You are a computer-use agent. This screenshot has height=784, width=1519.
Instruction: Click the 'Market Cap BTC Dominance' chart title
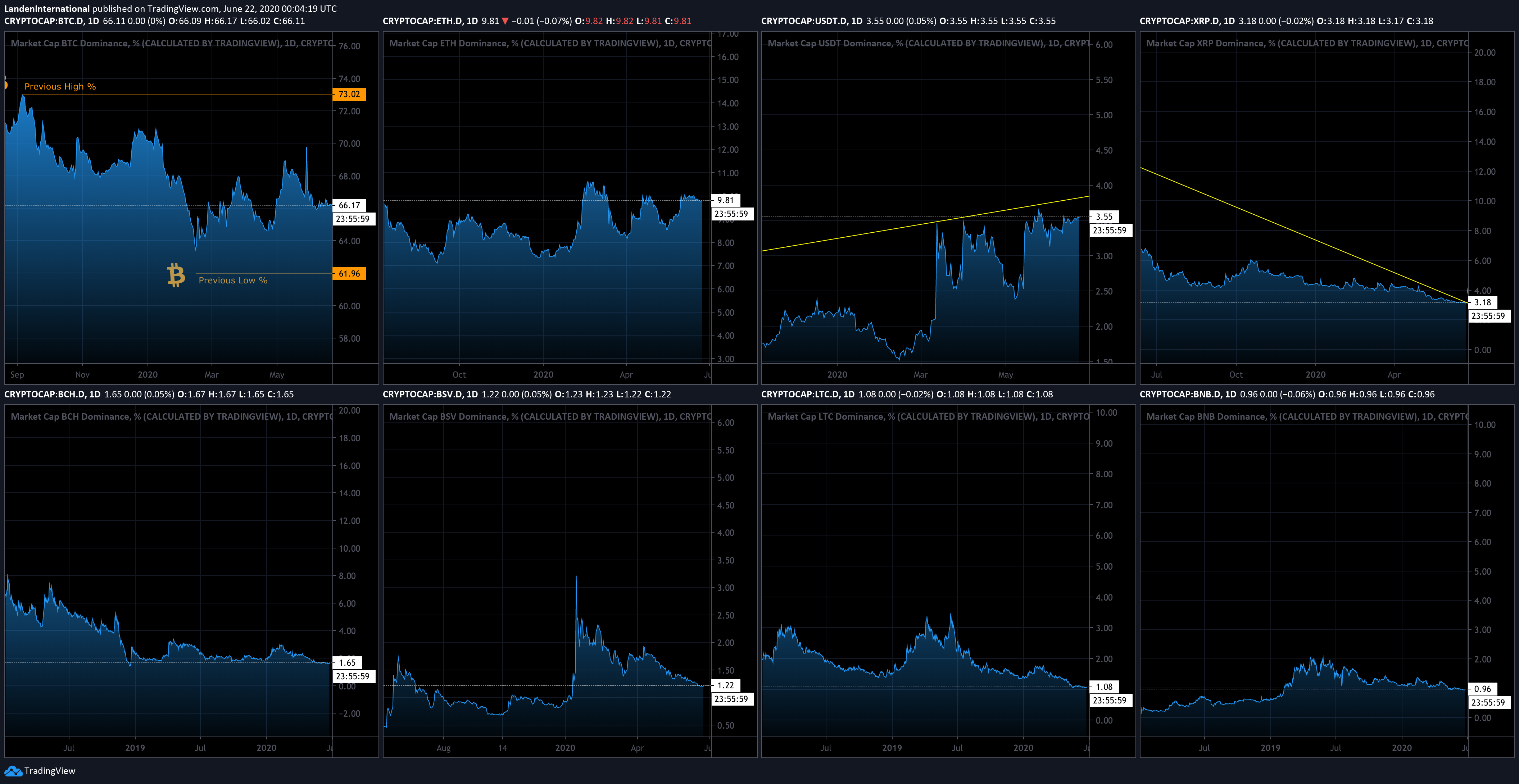[x=172, y=44]
